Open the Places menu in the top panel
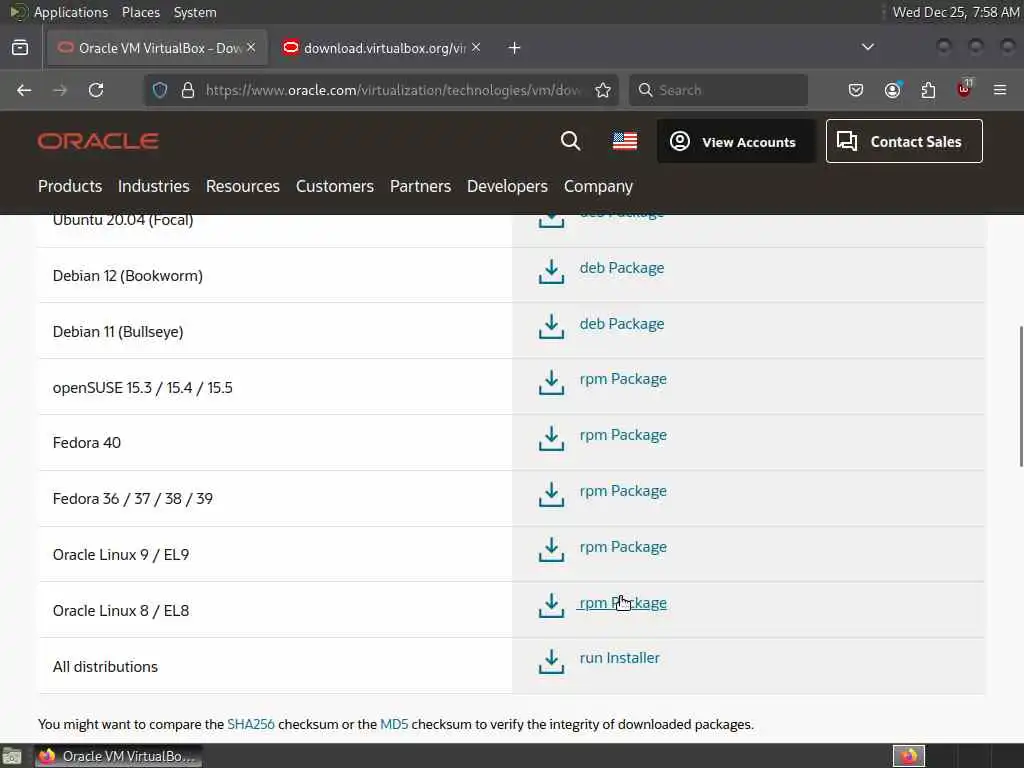Viewport: 1024px width, 768px height. click(x=140, y=12)
